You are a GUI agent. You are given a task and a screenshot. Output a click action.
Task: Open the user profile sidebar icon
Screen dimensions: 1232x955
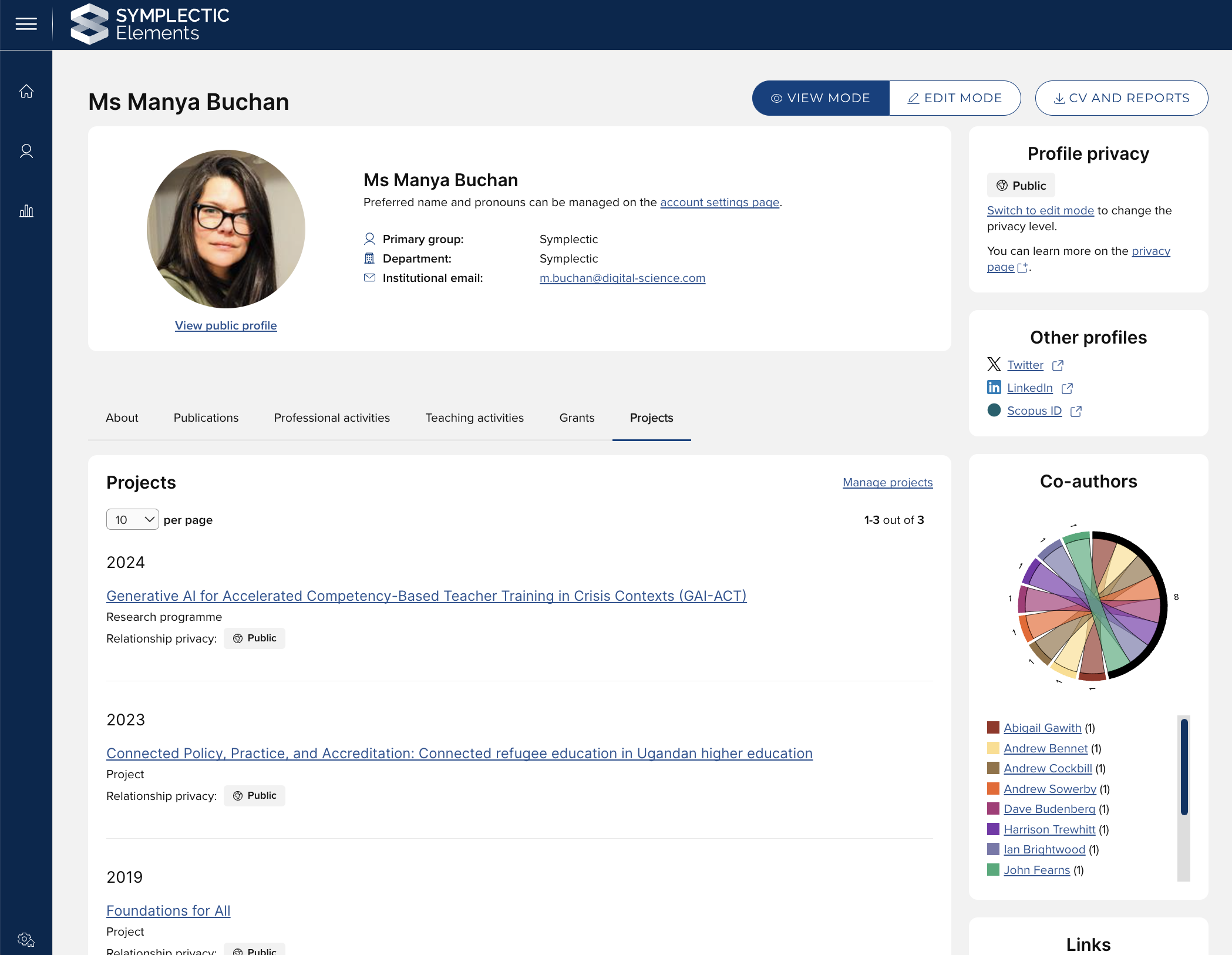pyautogui.click(x=26, y=152)
